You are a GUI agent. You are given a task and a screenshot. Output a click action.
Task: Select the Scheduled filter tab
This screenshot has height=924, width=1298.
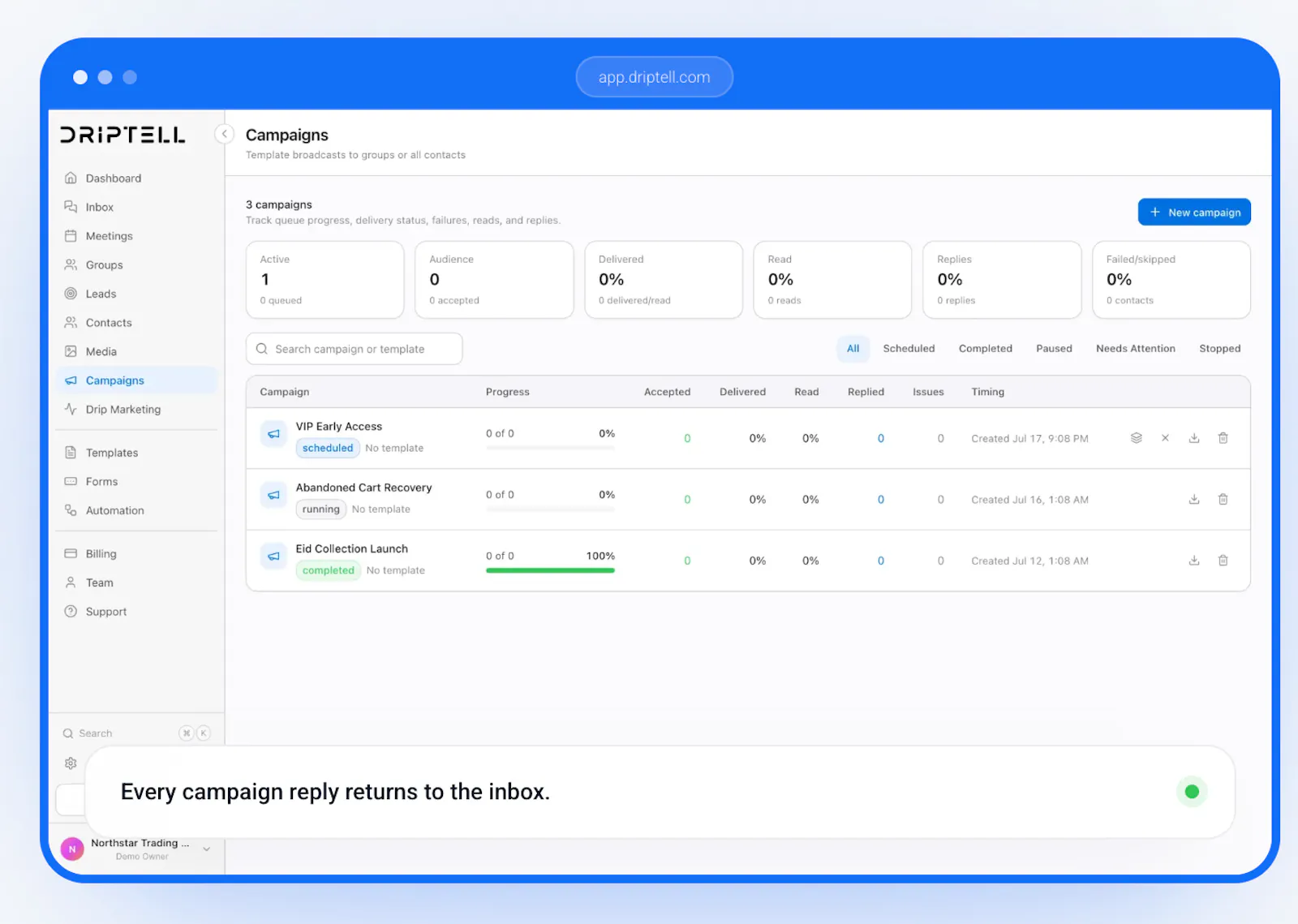pos(909,349)
